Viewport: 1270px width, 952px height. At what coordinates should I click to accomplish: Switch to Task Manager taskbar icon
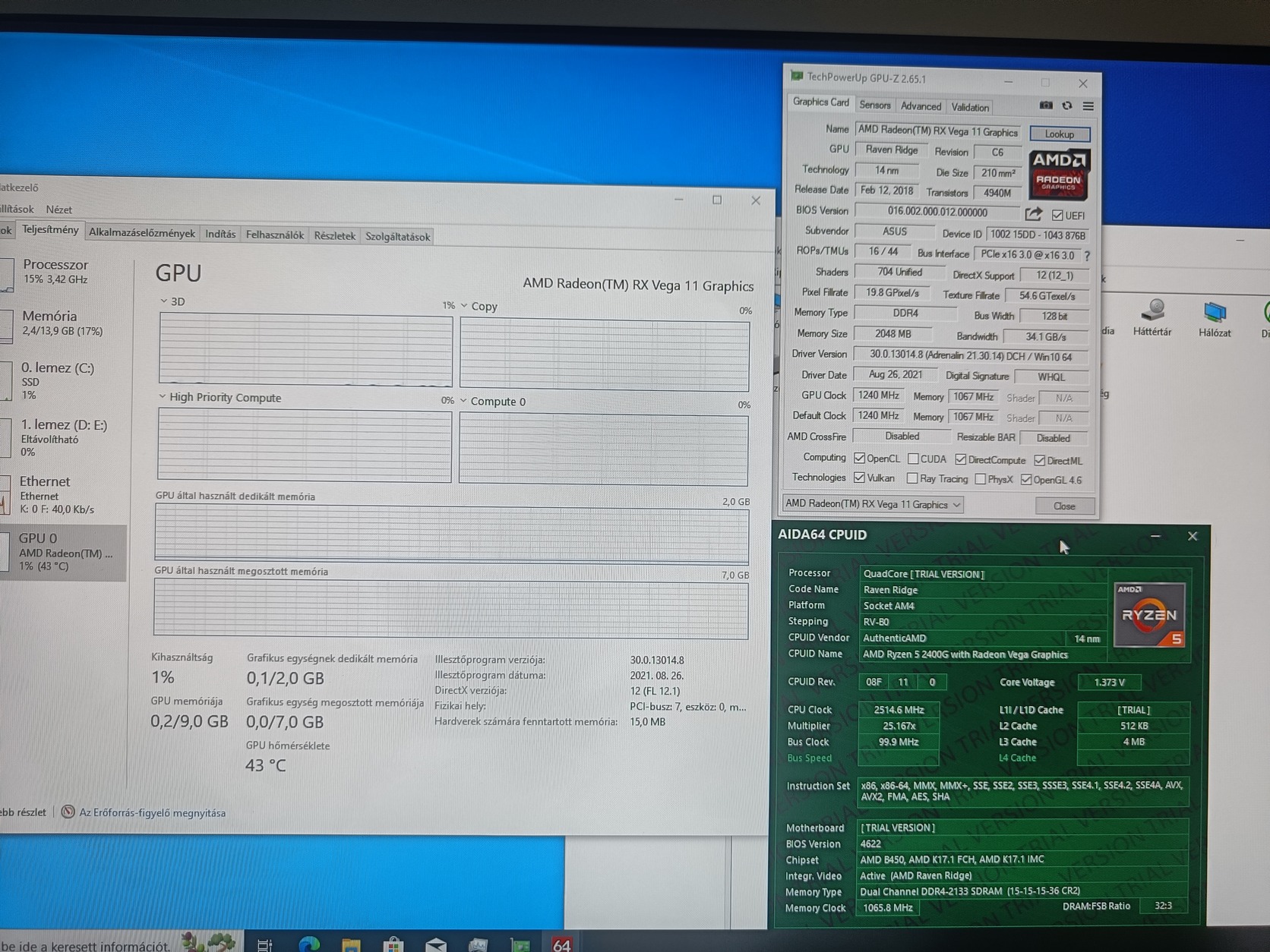pos(478,944)
